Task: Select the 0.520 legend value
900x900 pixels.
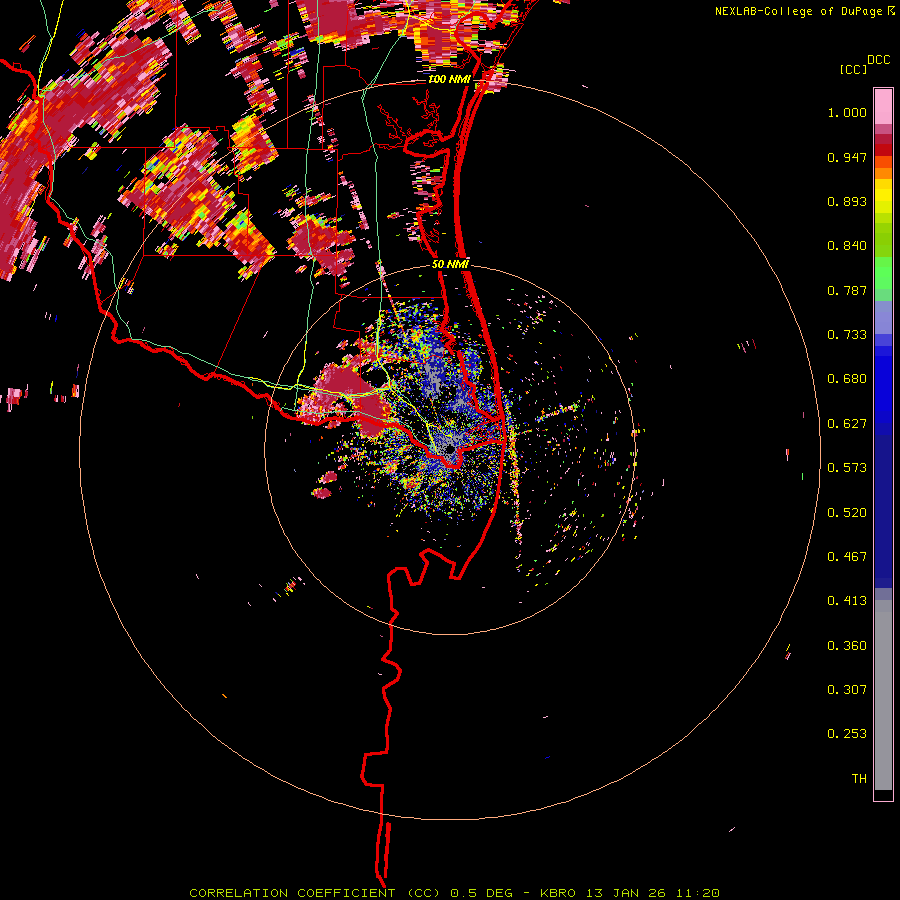Action: (x=847, y=513)
